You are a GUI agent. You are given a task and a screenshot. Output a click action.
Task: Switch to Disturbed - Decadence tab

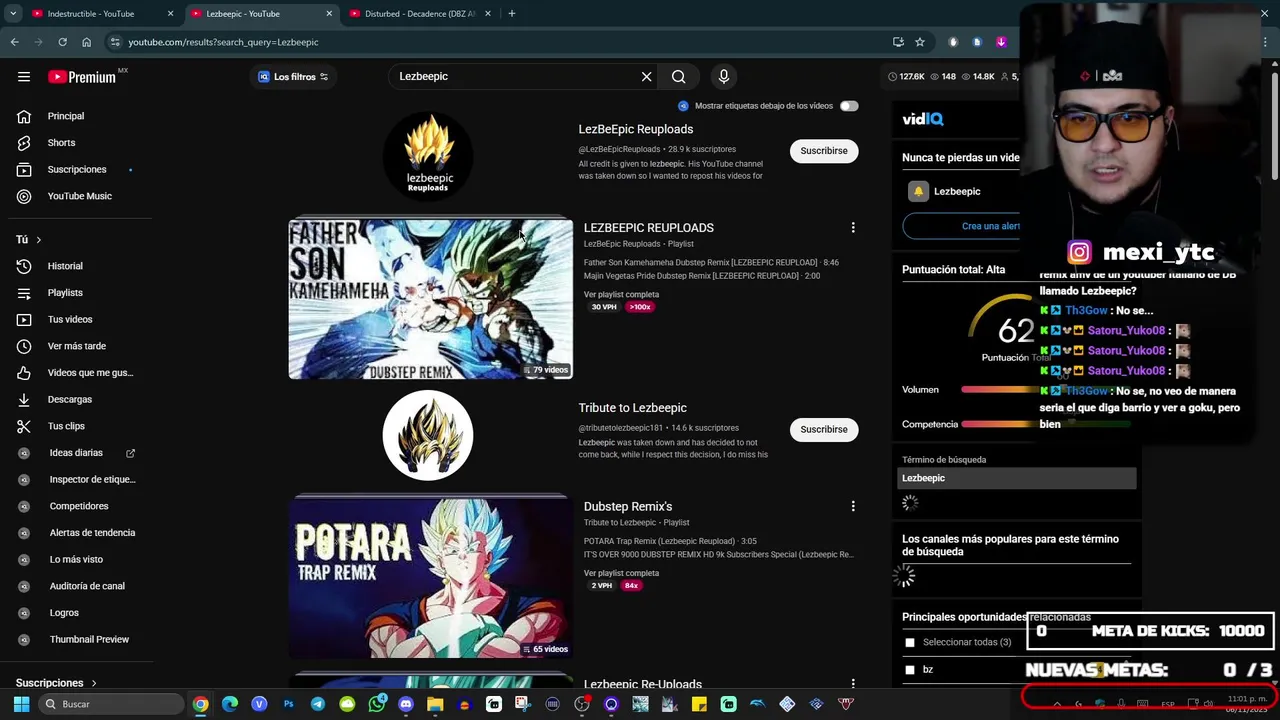(418, 14)
